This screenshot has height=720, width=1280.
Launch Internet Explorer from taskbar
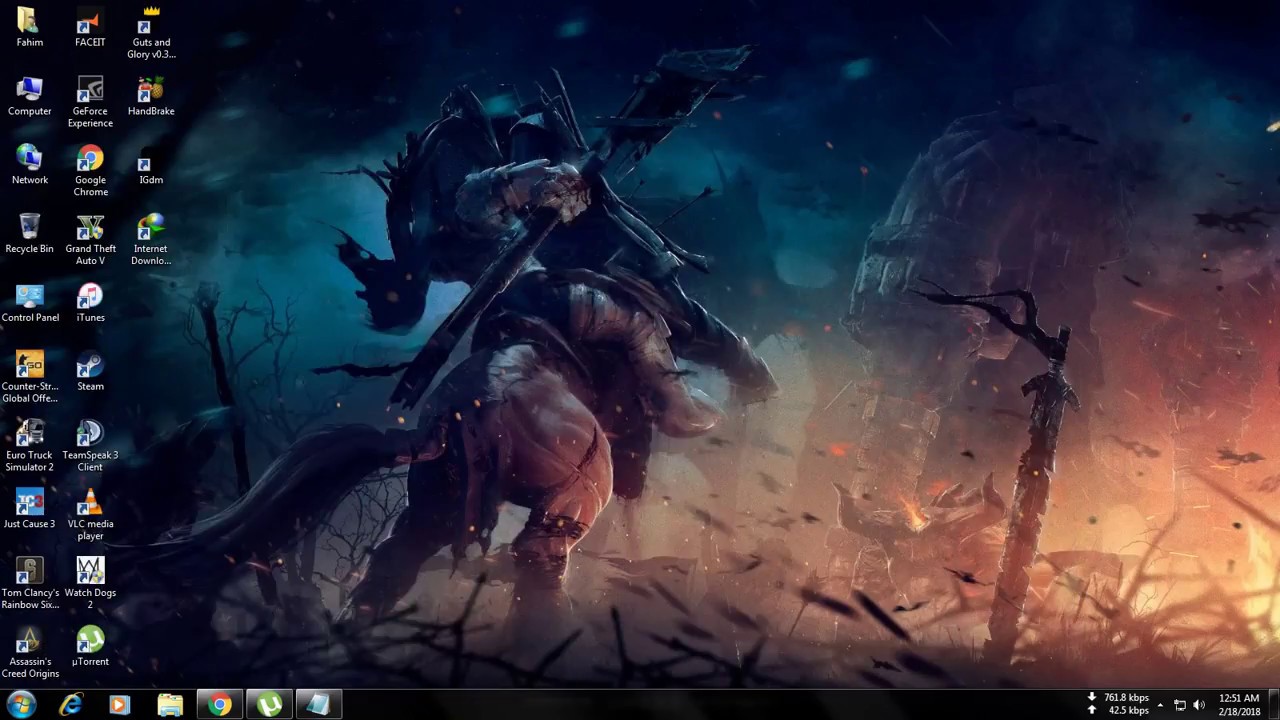tap(71, 705)
